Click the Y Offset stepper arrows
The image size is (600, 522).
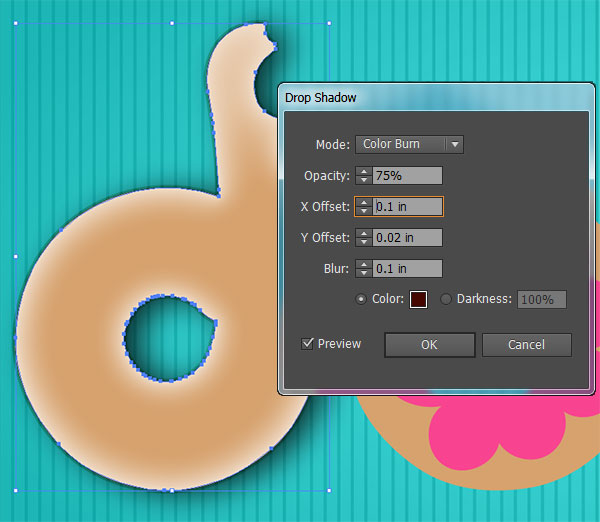pyautogui.click(x=364, y=238)
